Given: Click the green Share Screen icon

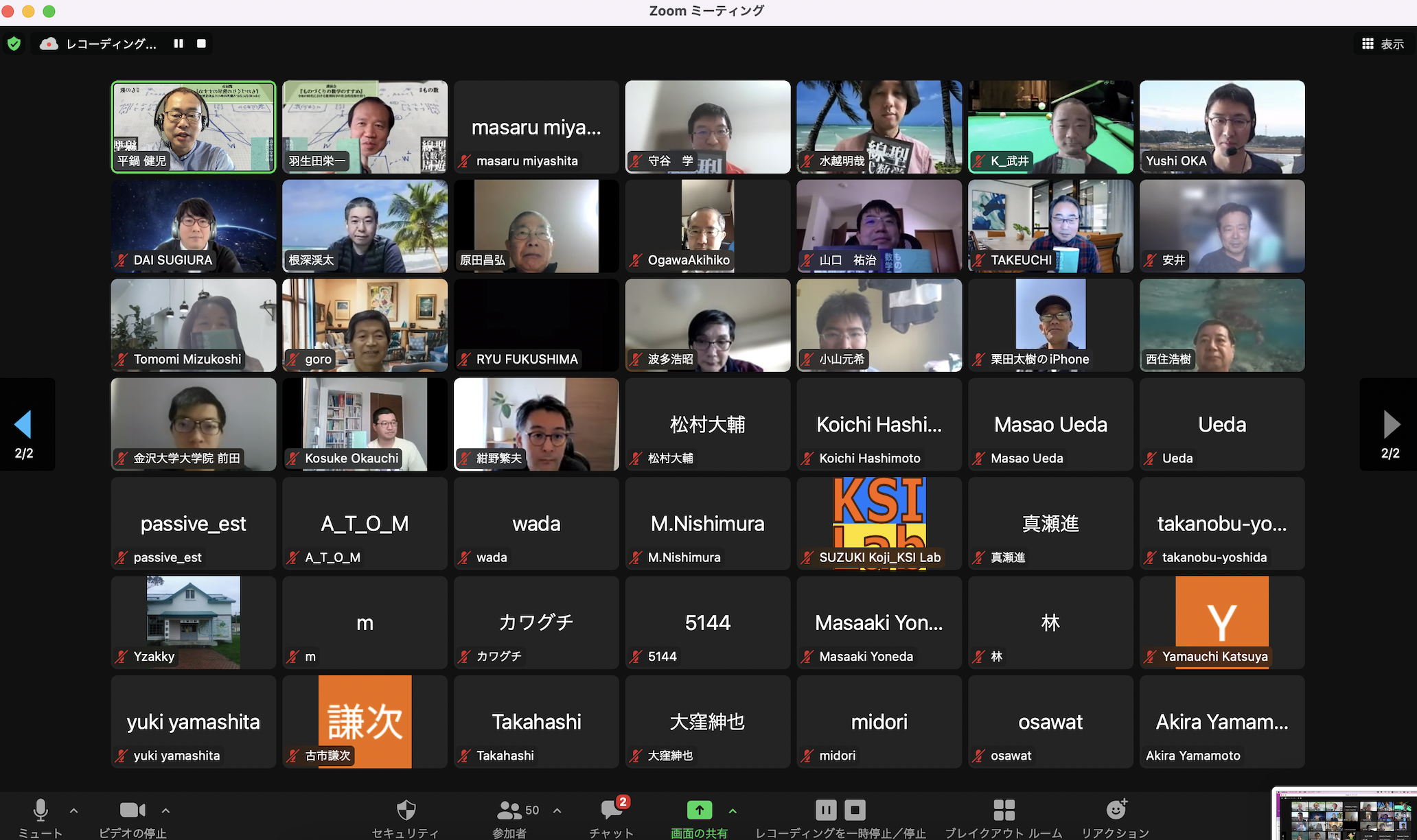Looking at the screenshot, I should pyautogui.click(x=699, y=810).
